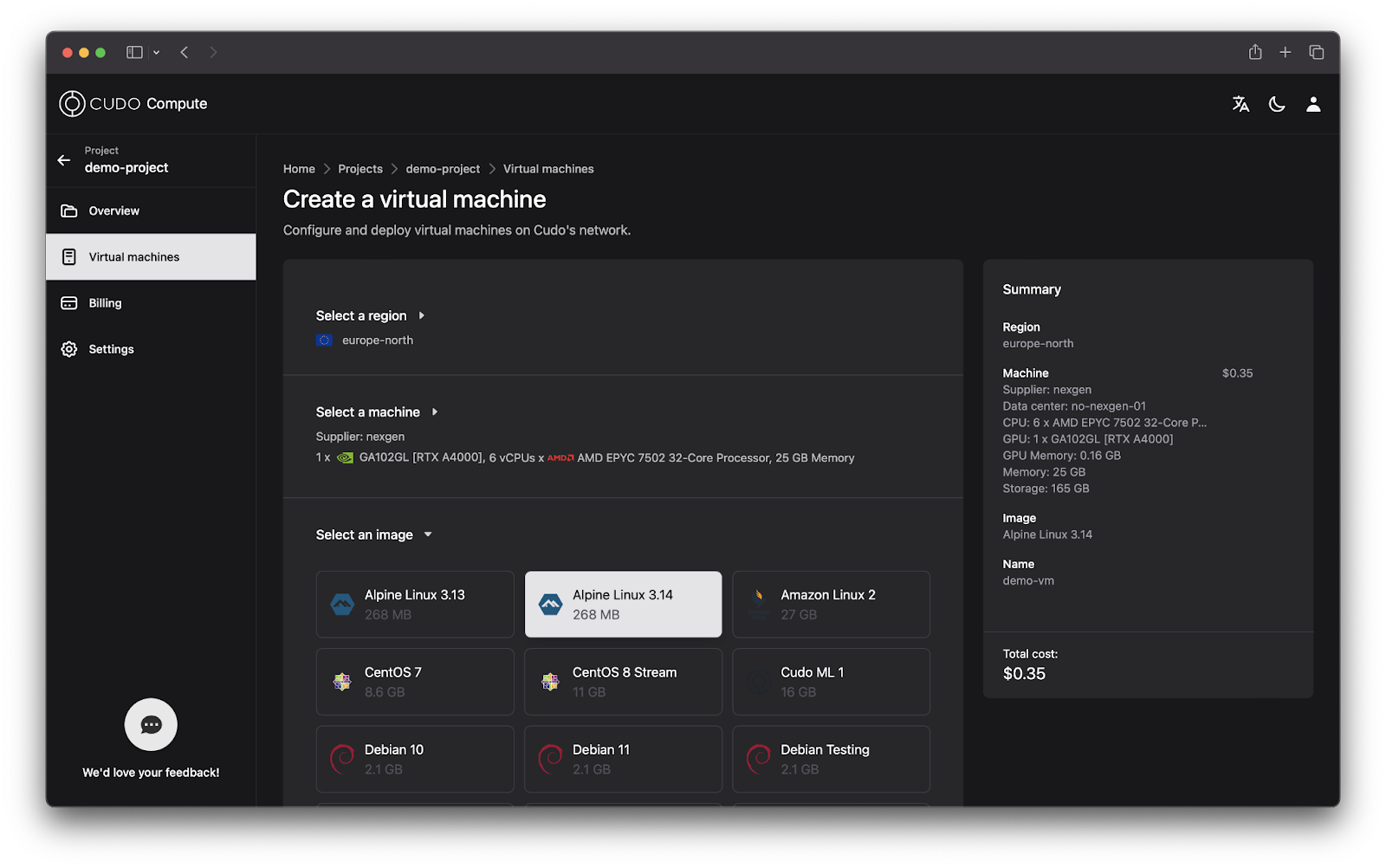The height and width of the screenshot is (868, 1386).
Task: Open Settings in the sidebar
Action: click(x=111, y=349)
